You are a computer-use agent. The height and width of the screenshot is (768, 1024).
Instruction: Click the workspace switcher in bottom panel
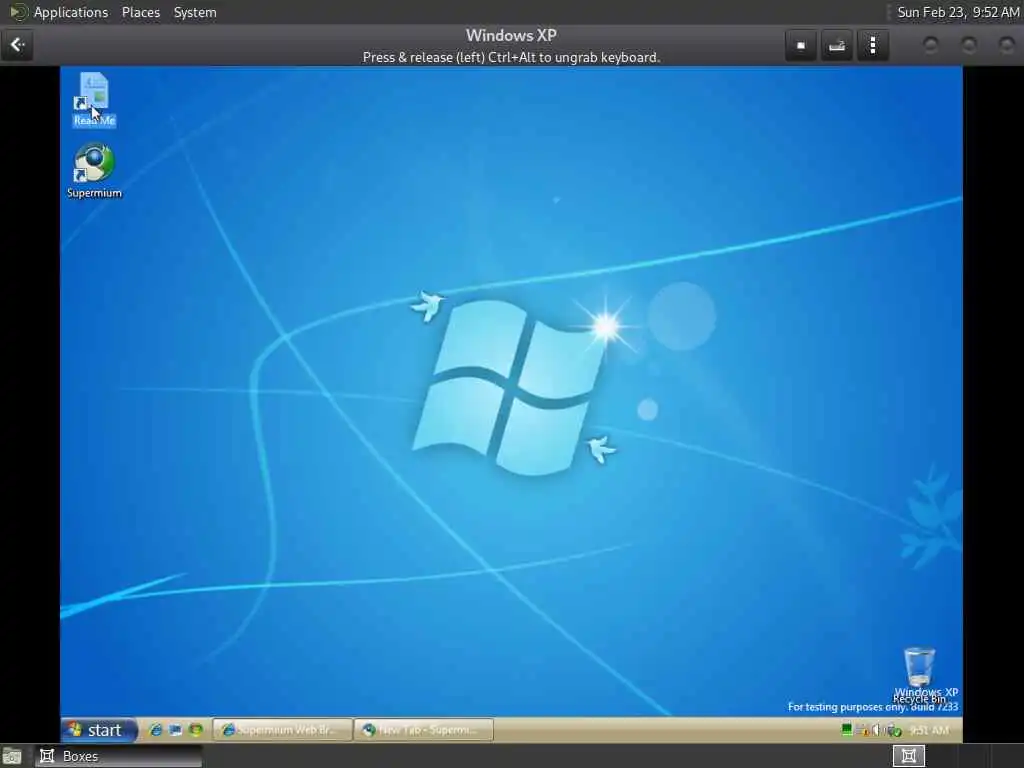click(x=908, y=756)
